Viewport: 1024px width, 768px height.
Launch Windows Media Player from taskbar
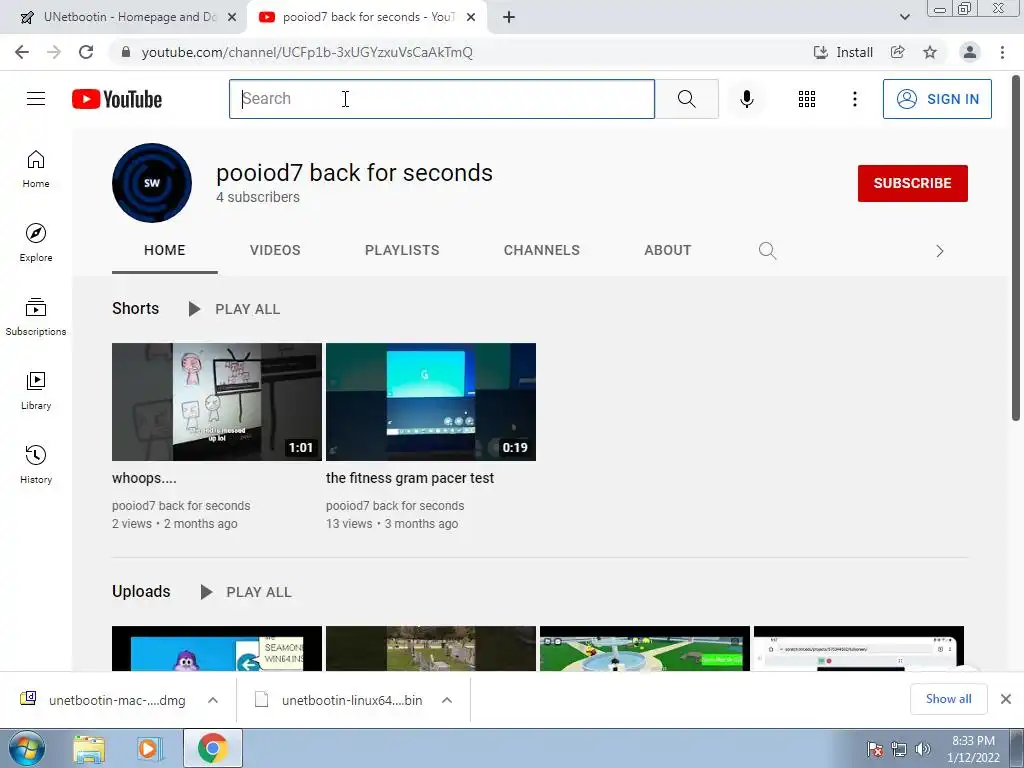(x=150, y=748)
